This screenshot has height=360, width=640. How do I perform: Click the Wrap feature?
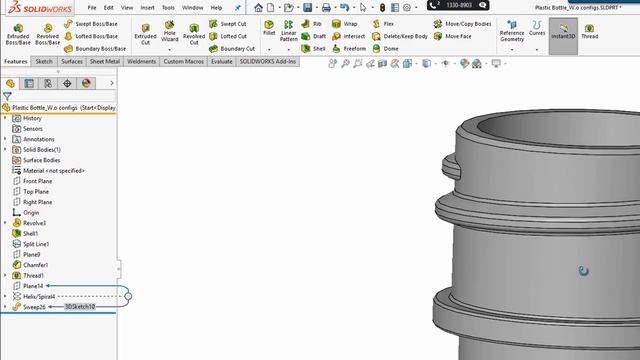point(344,24)
